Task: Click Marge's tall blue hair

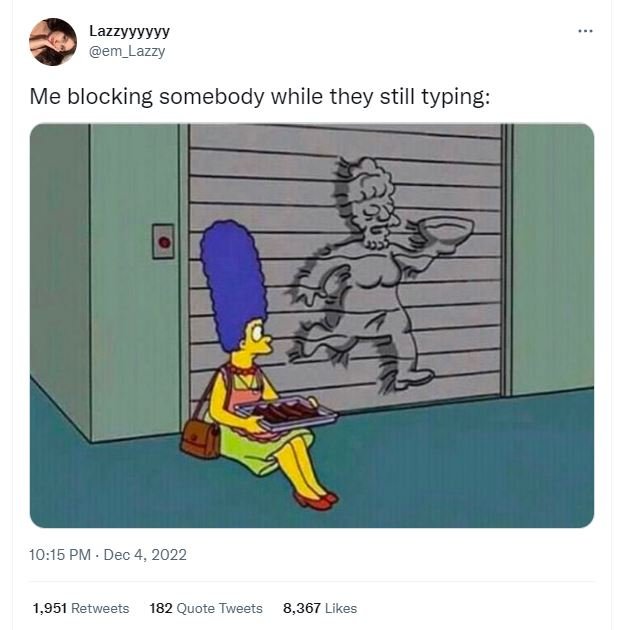Action: point(233,283)
